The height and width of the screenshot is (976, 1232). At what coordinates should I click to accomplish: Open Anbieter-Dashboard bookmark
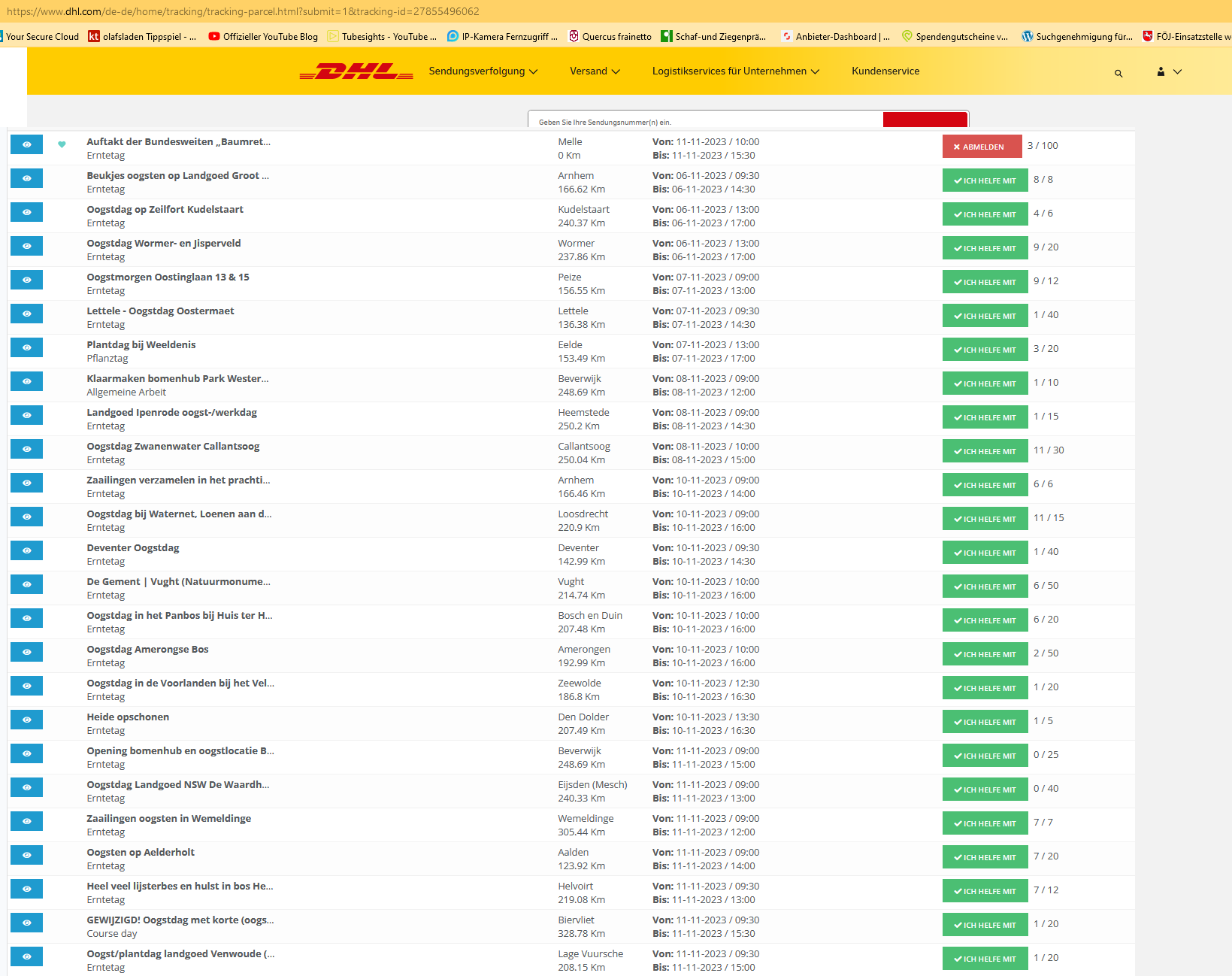(836, 36)
